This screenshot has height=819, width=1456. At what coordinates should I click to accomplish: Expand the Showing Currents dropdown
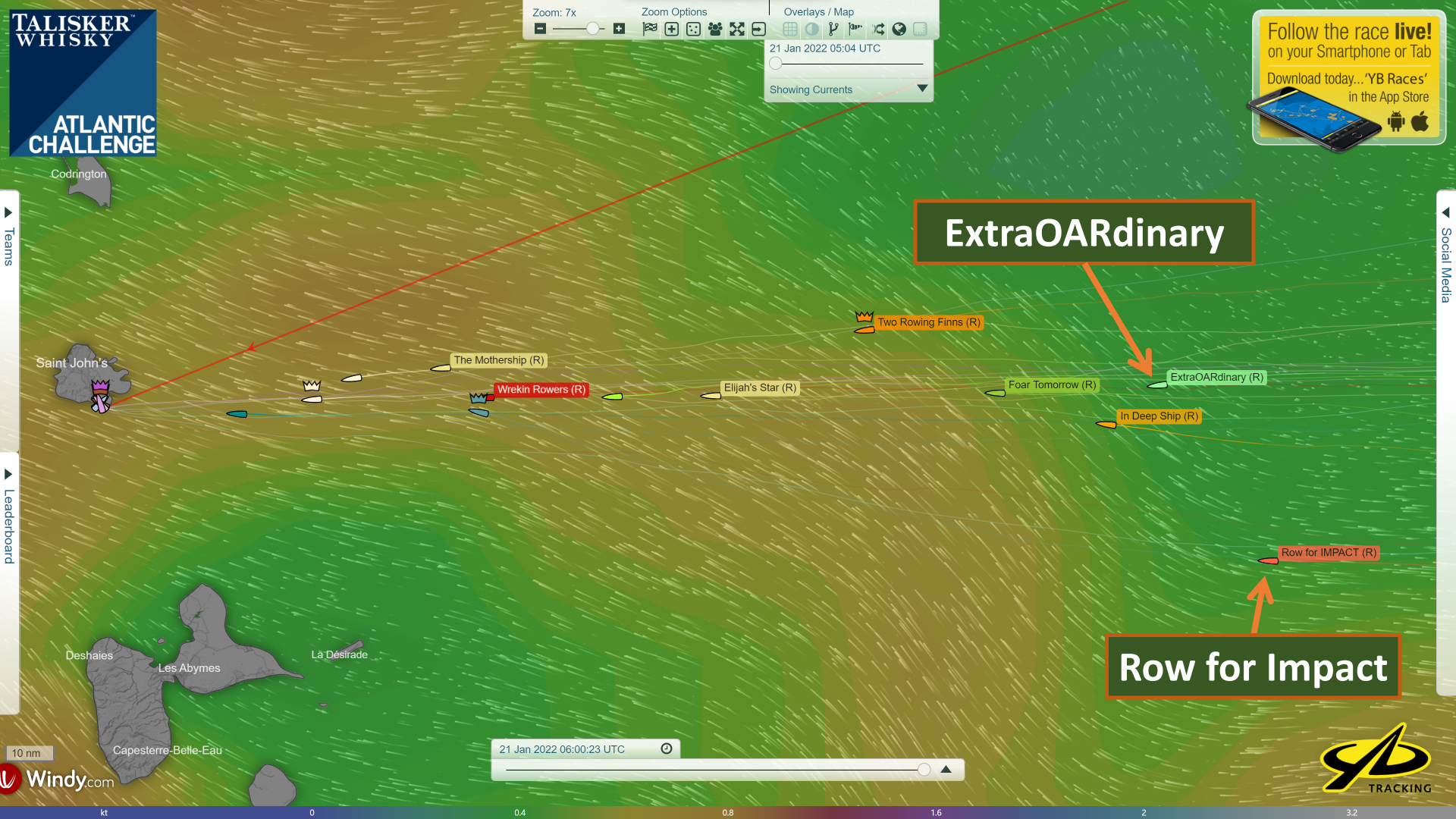pos(922,89)
